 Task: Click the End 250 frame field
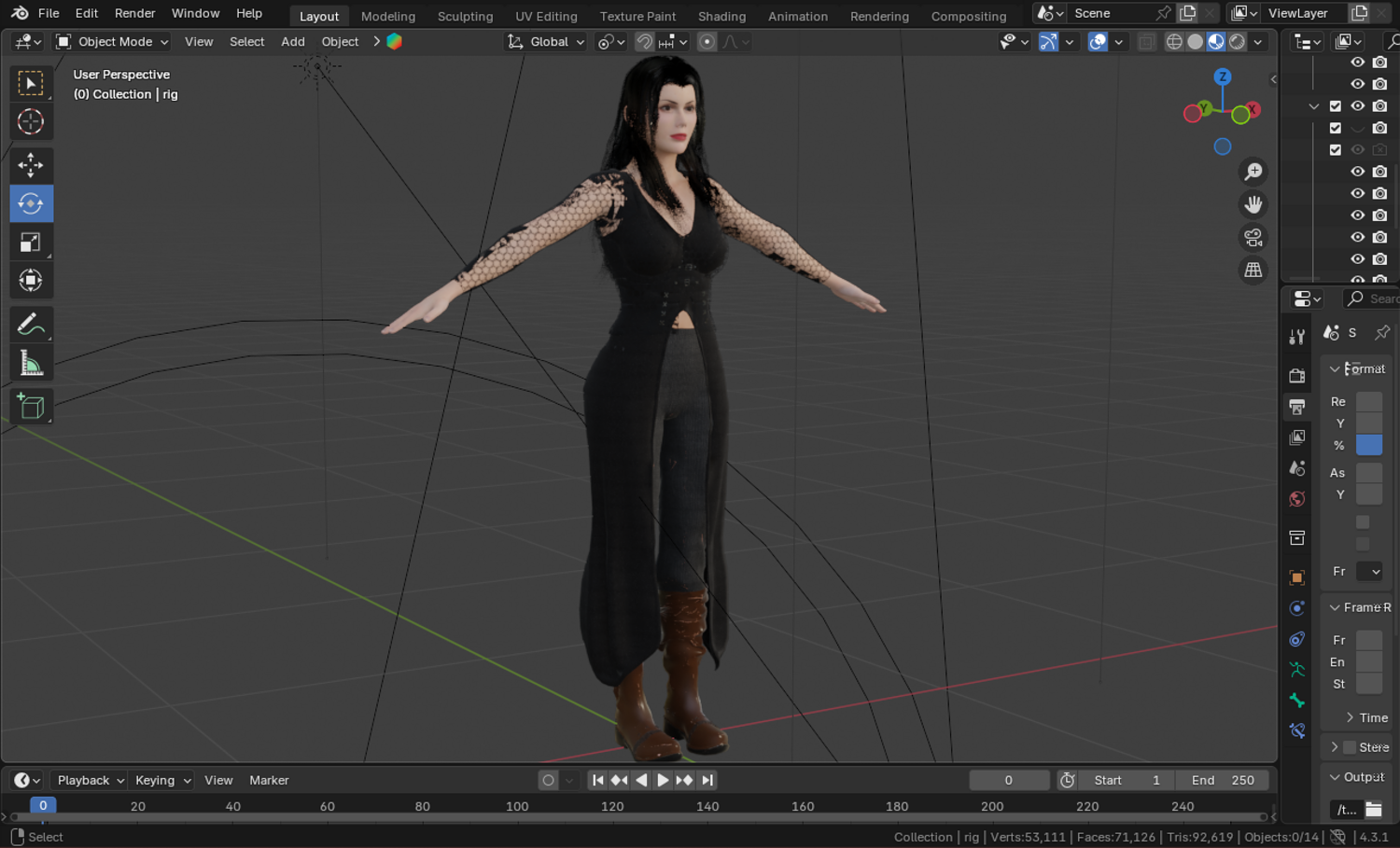1223,780
